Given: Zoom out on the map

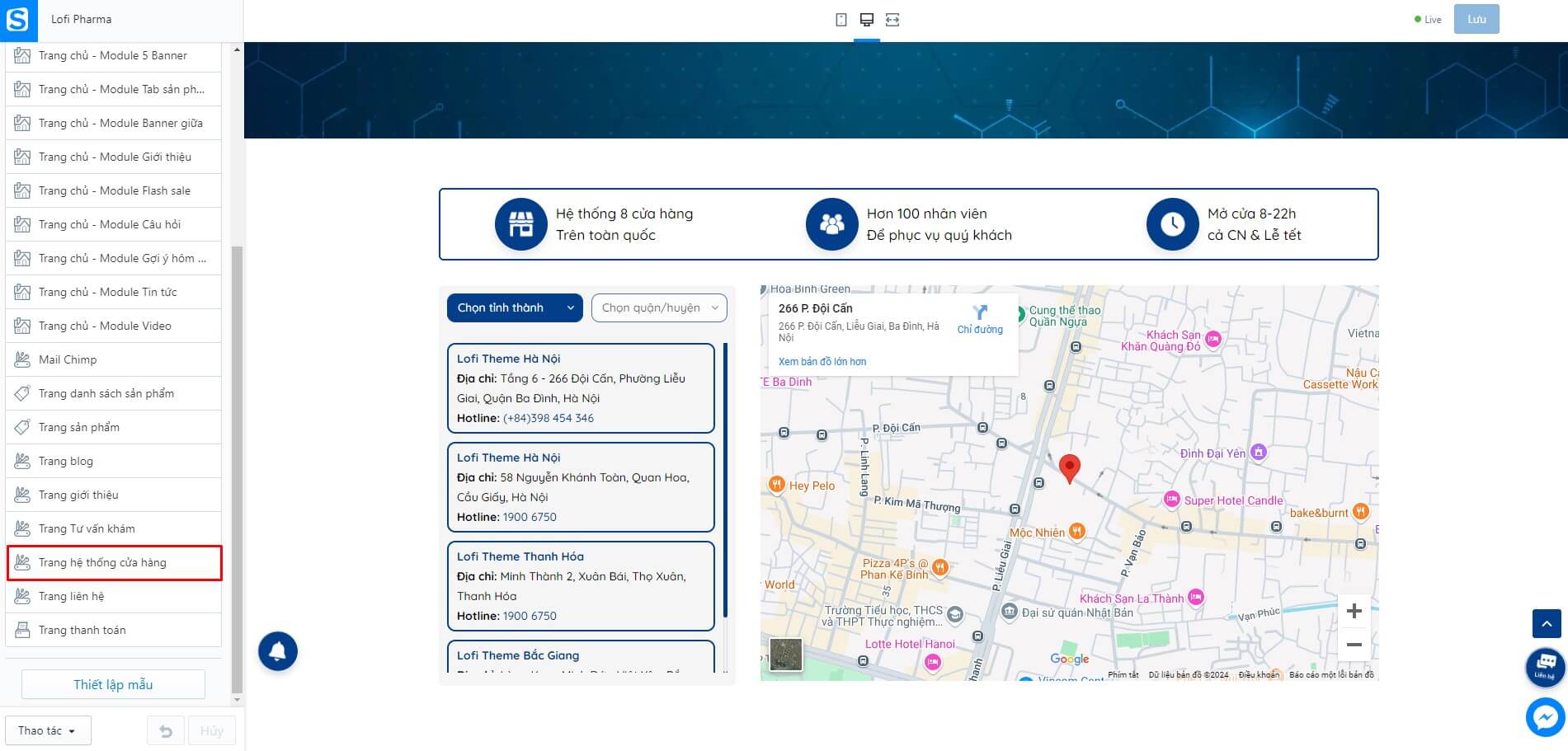Looking at the screenshot, I should click(1354, 645).
